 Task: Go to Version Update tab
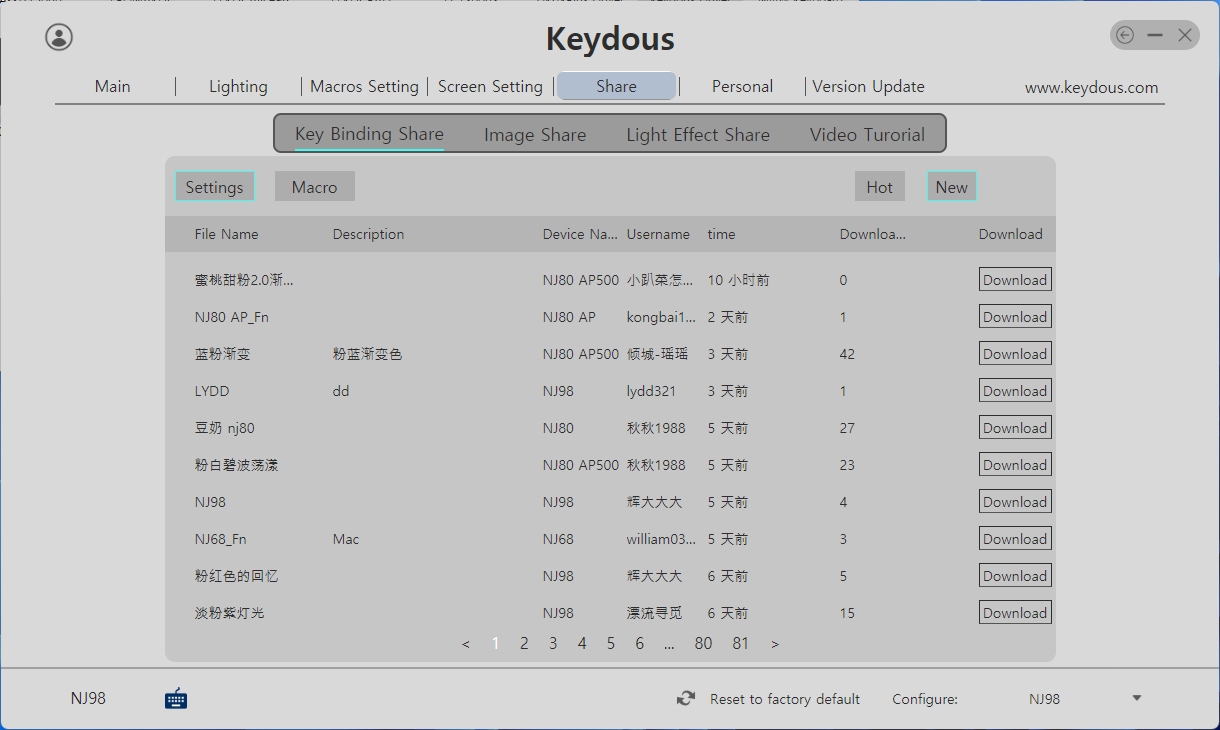point(868,86)
